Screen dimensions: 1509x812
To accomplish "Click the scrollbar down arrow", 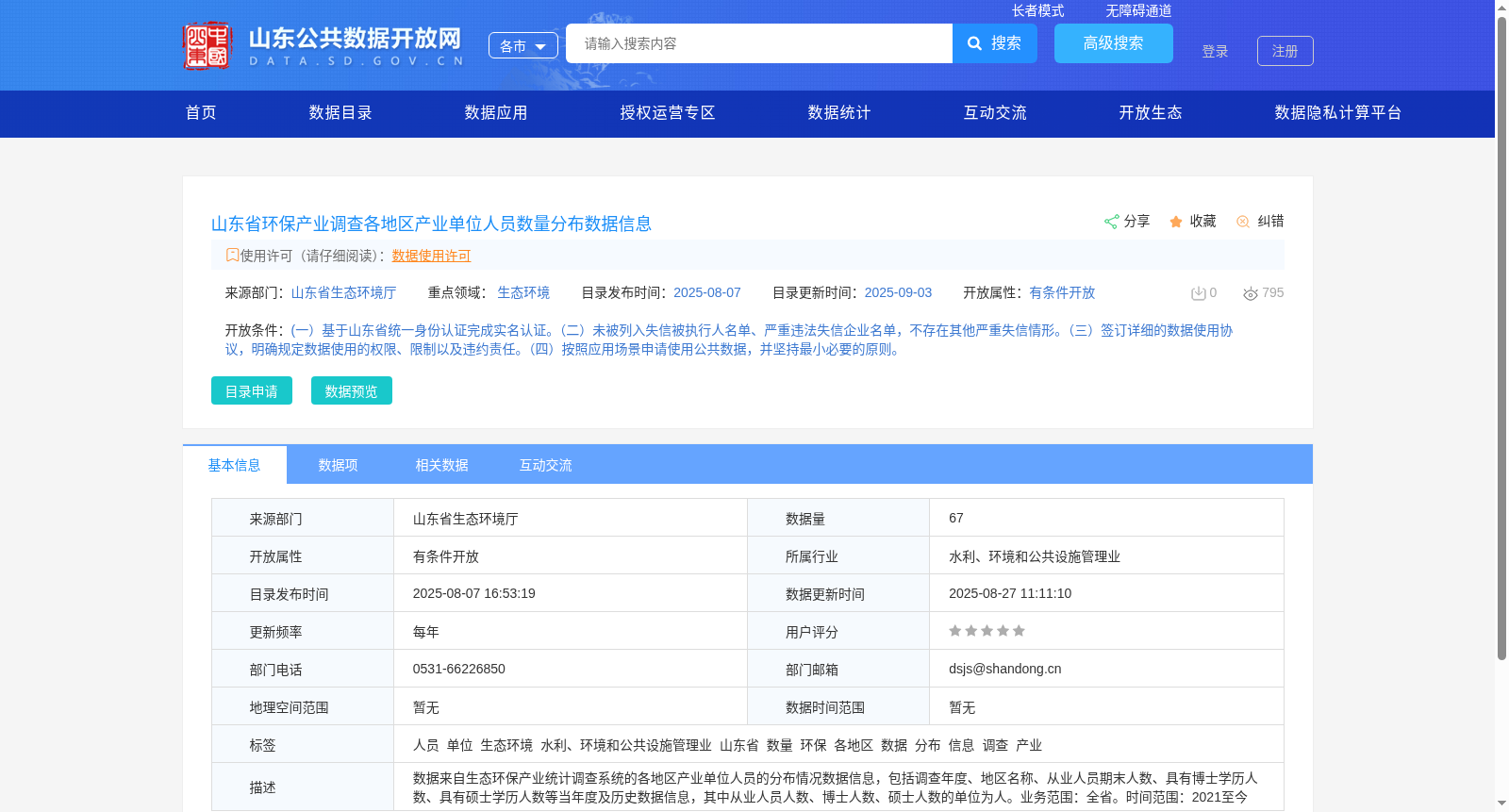I will tap(1501, 804).
